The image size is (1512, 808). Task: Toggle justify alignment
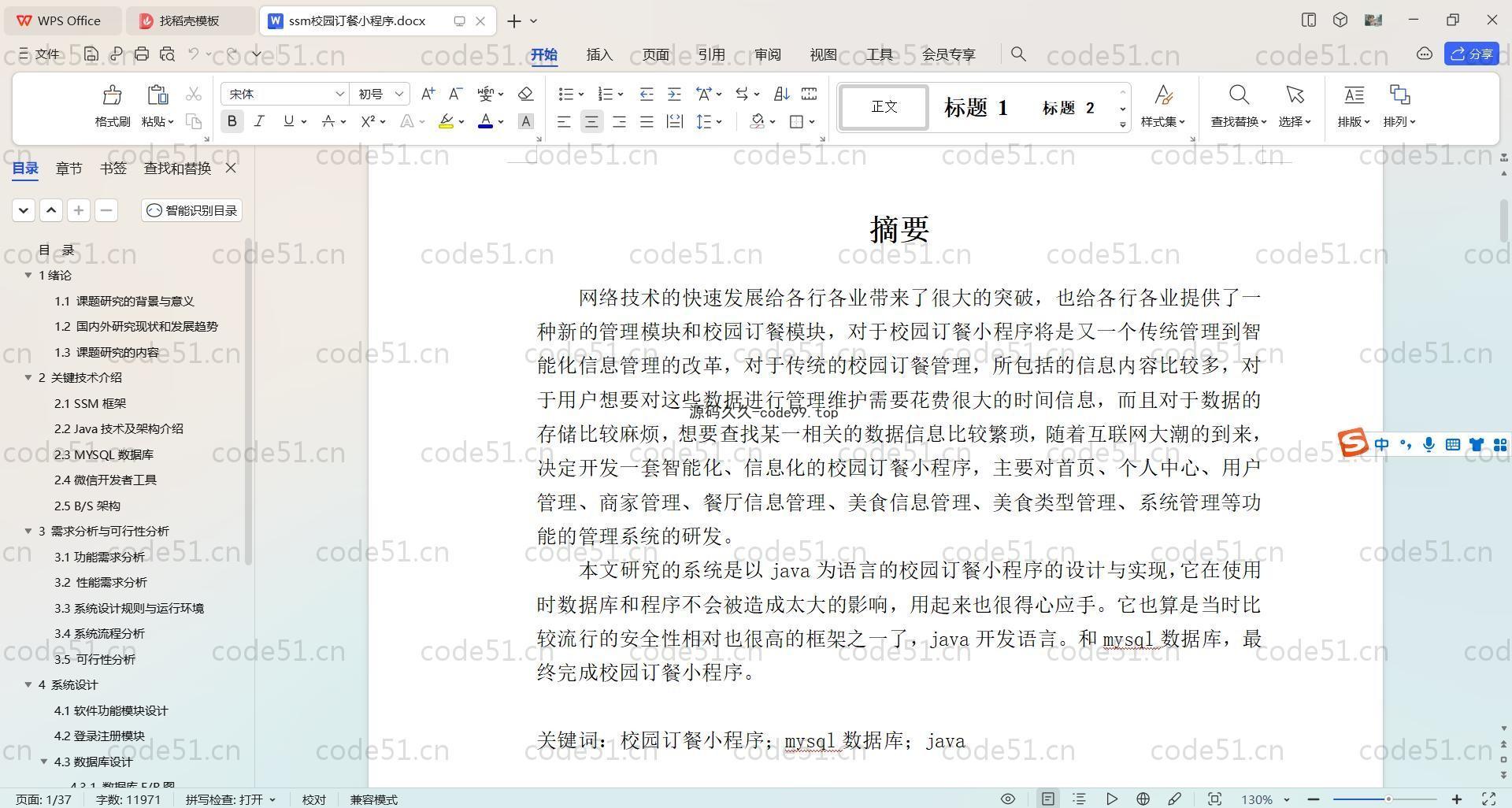tap(647, 121)
